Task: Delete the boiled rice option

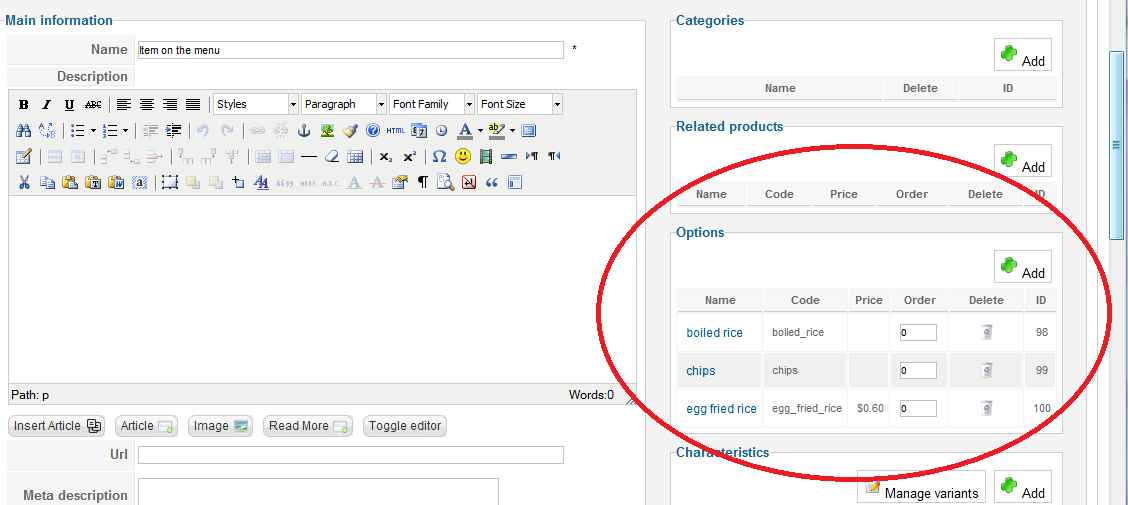Action: [x=986, y=332]
